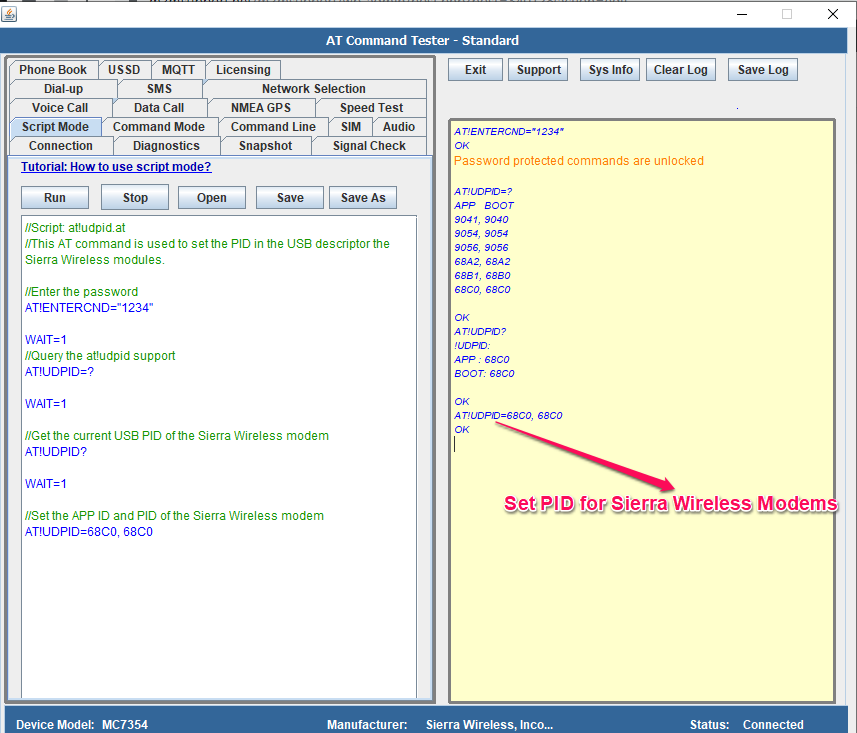Open the Diagnostics tab
The height and width of the screenshot is (733, 857).
(x=166, y=146)
